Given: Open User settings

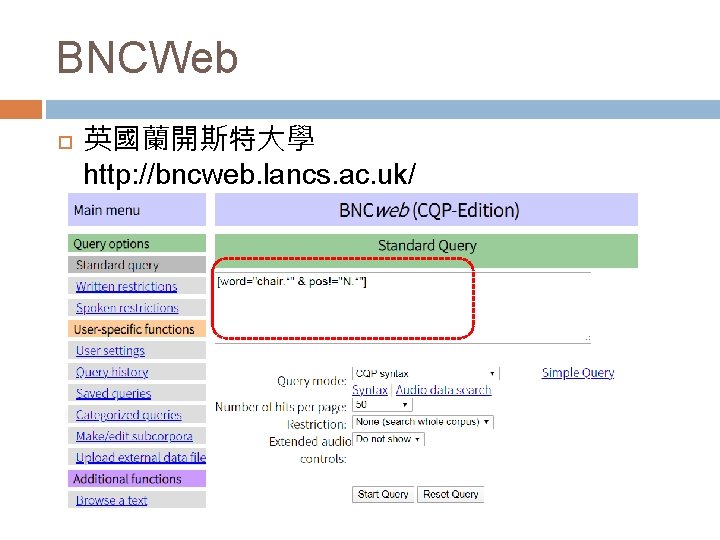Looking at the screenshot, I should coord(110,350).
